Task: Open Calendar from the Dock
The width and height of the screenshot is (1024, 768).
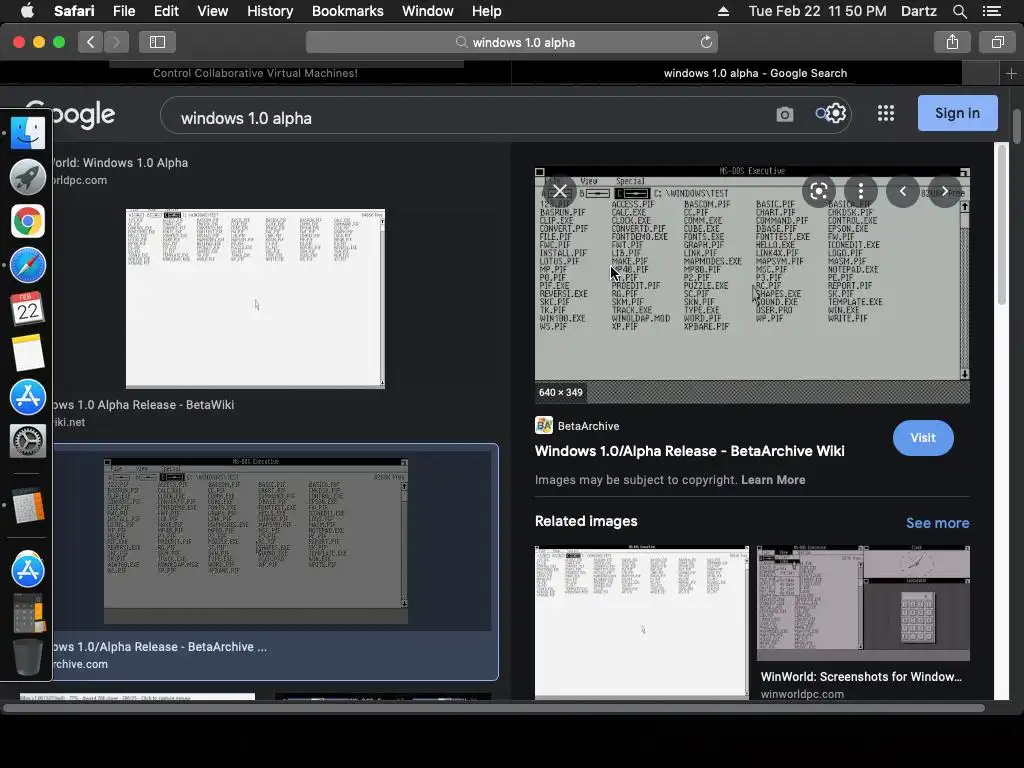Action: [27, 309]
